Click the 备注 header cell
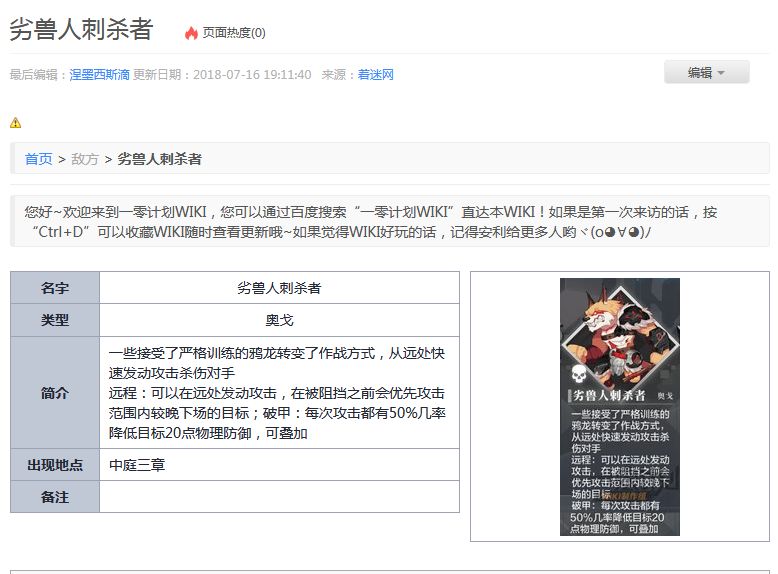The width and height of the screenshot is (778, 574). pyautogui.click(x=55, y=497)
